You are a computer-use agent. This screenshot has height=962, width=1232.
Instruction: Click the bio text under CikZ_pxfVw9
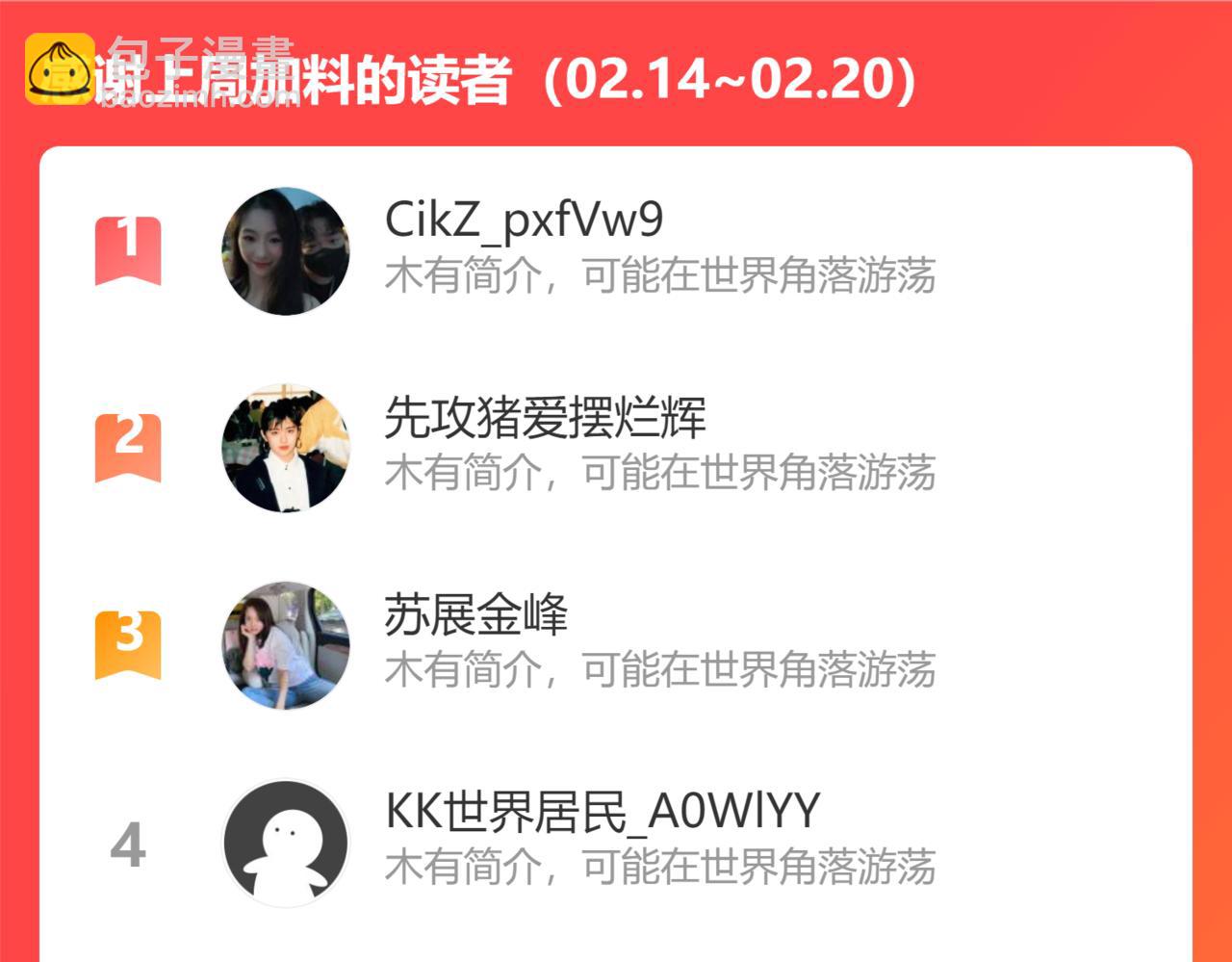click(x=660, y=275)
